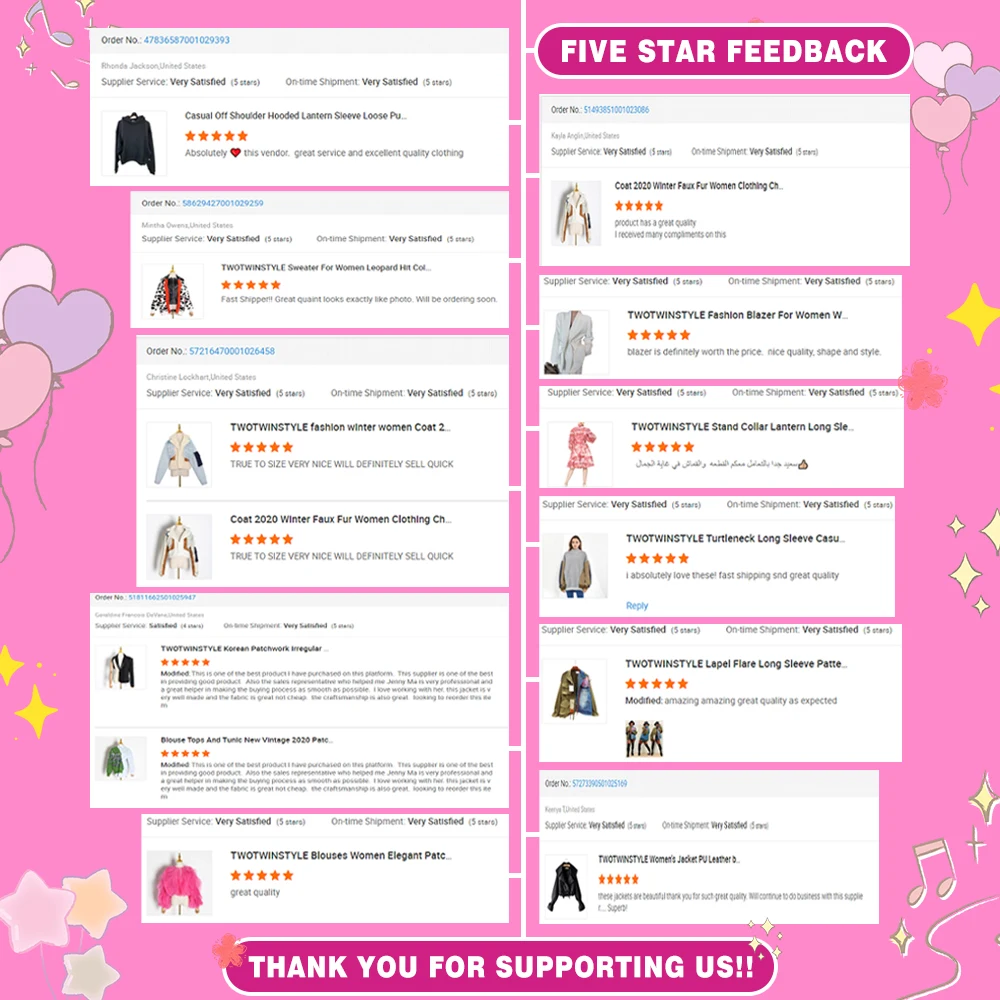The width and height of the screenshot is (1000, 1000).
Task: Select the black hooded sweater thumbnail
Action: (x=135, y=143)
